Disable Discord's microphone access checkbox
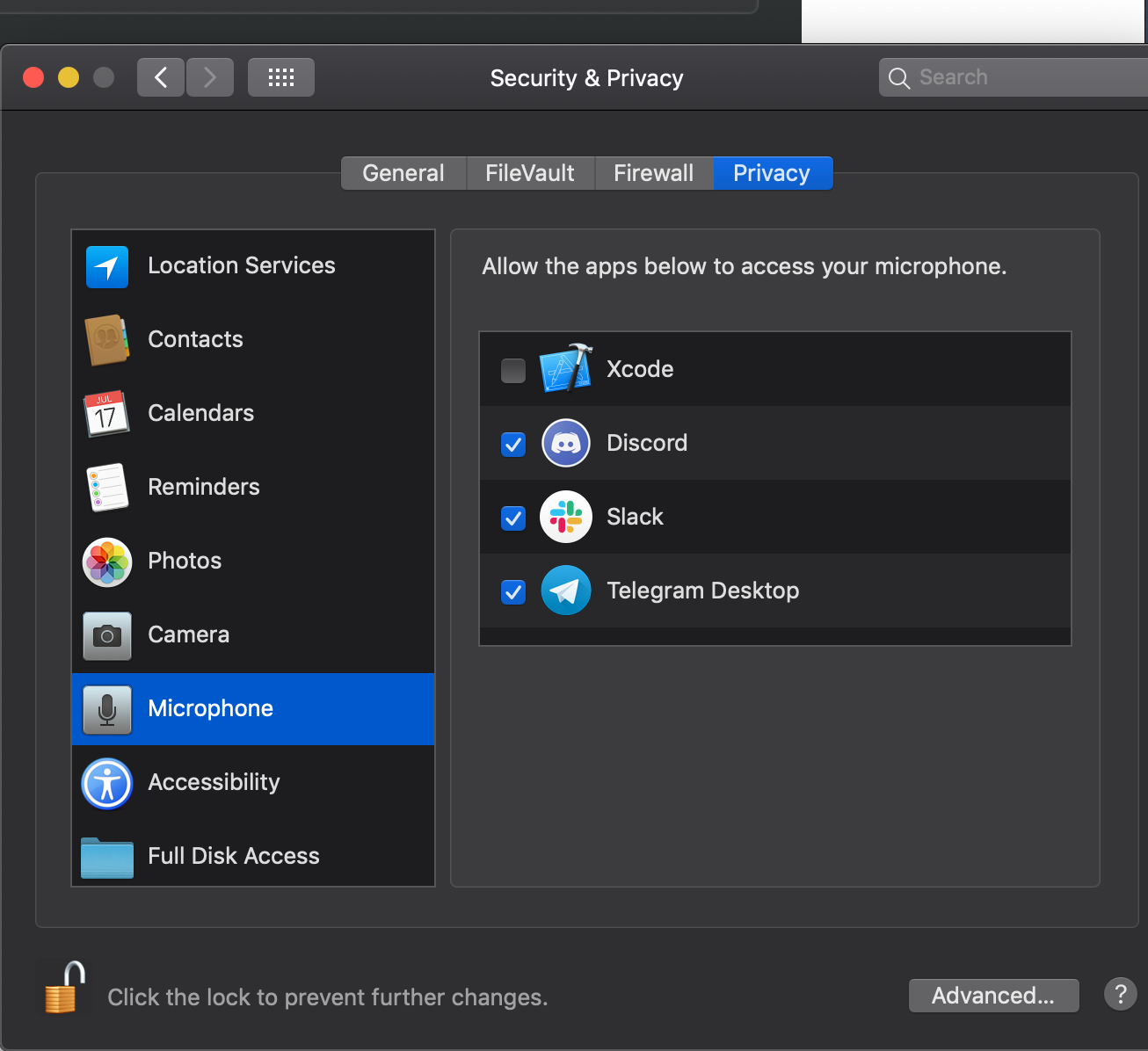 pyautogui.click(x=512, y=444)
